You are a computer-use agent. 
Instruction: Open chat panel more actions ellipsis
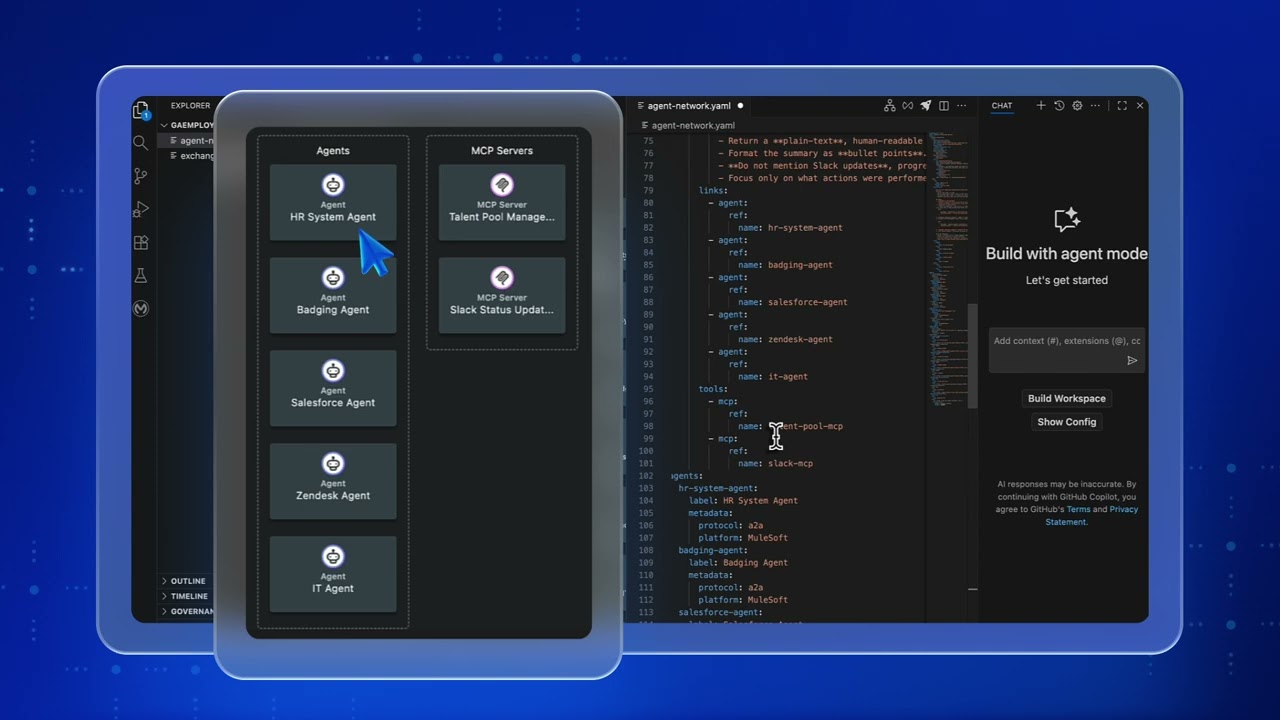coord(1095,106)
